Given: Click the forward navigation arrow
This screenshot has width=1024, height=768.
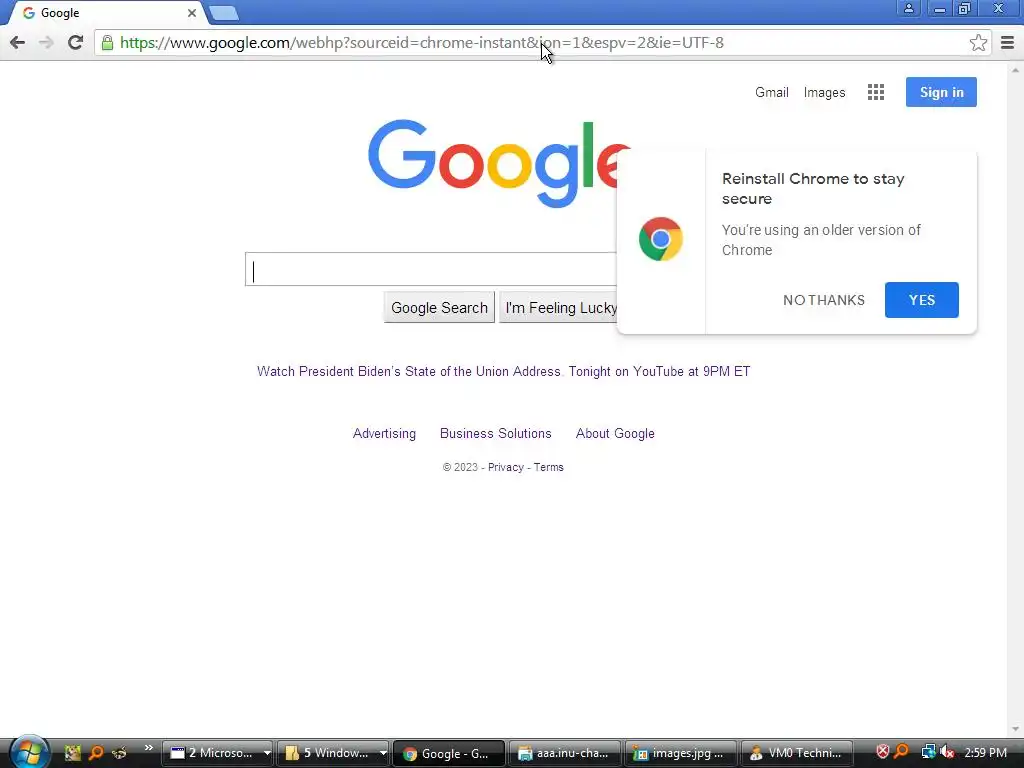Looking at the screenshot, I should (46, 42).
